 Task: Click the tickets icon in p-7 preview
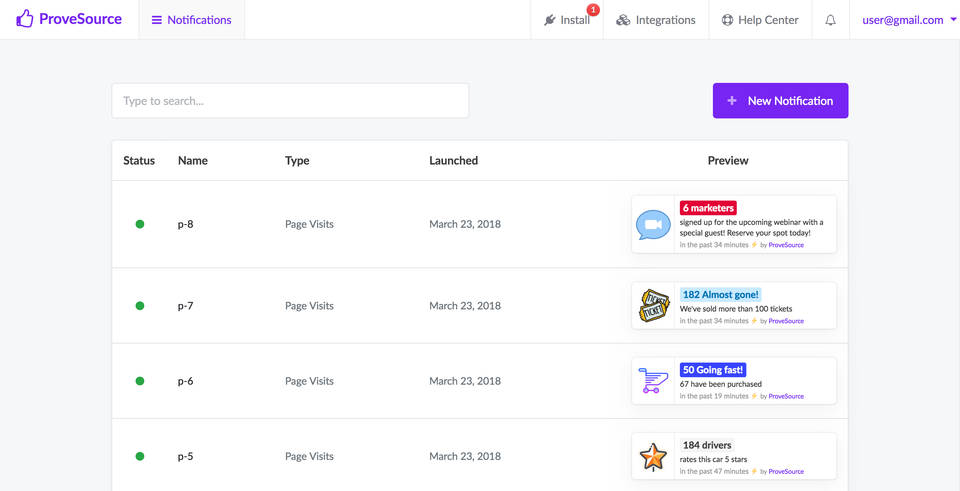[654, 306]
